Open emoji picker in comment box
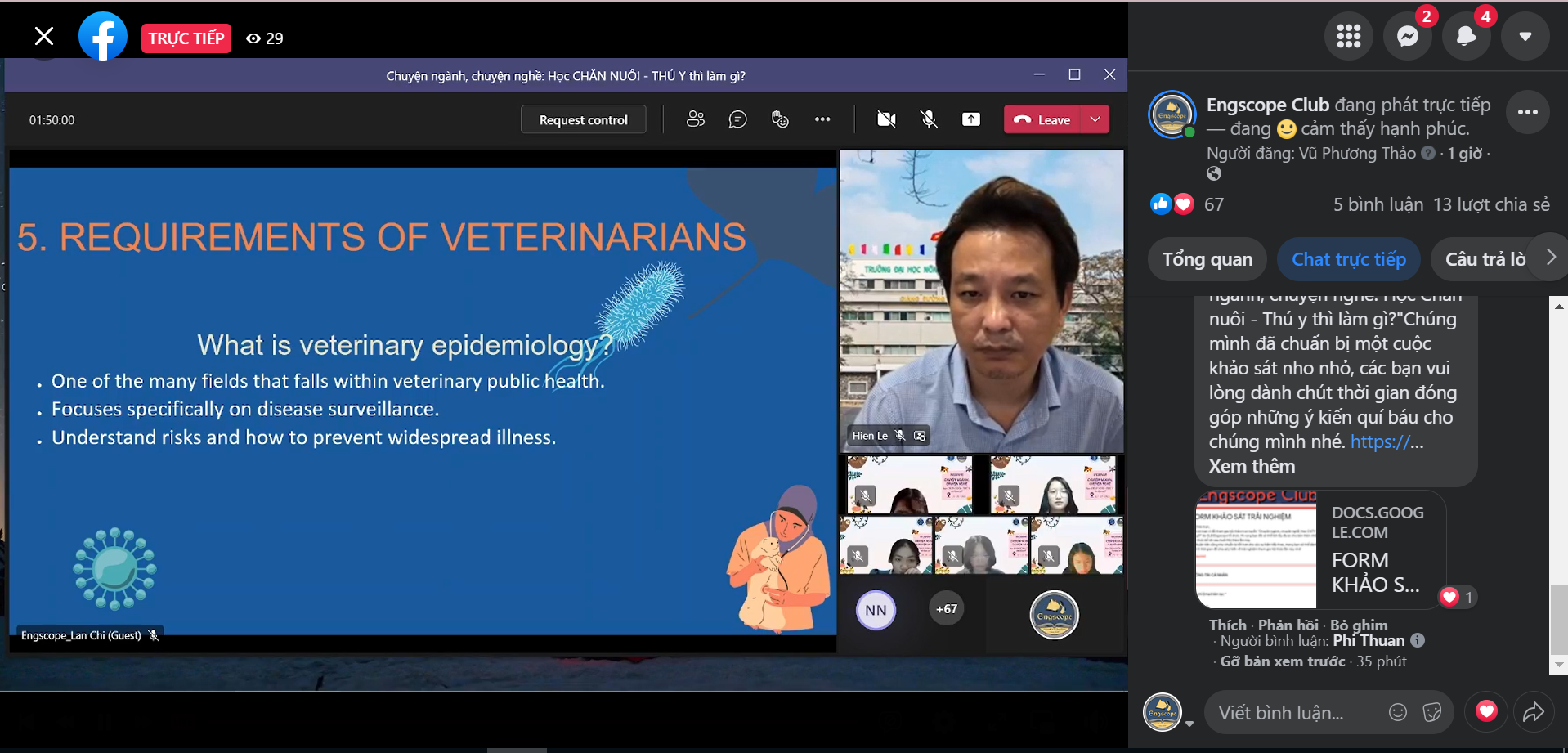1568x753 pixels. tap(1398, 712)
